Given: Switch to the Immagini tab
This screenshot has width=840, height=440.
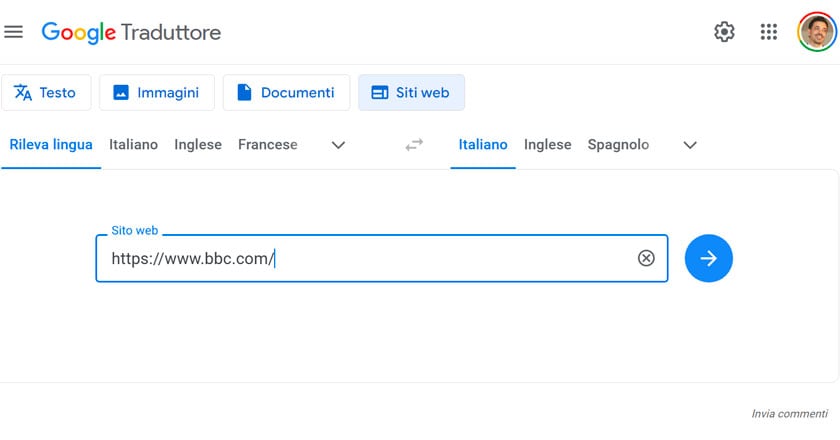Looking at the screenshot, I should pos(157,93).
